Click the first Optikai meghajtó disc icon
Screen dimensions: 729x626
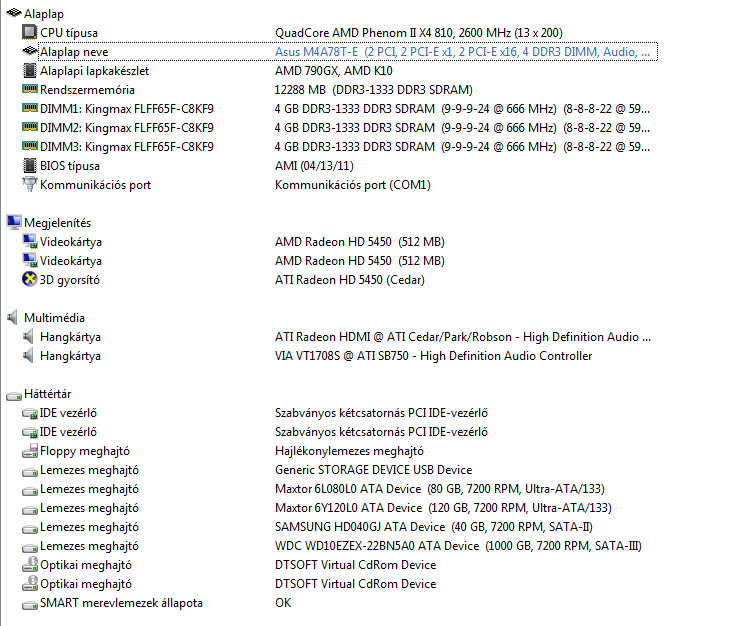(x=30, y=565)
